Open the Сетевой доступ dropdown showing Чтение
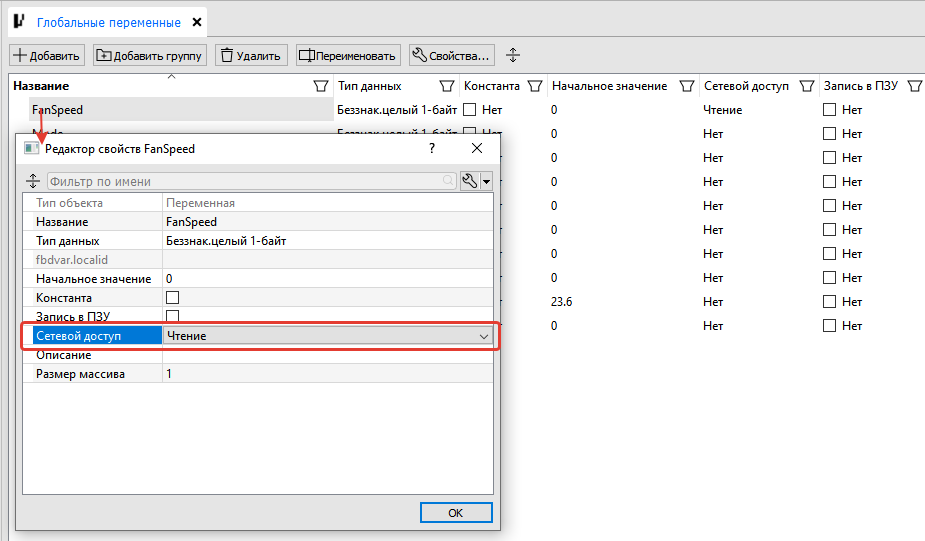This screenshot has height=541, width=925. [x=328, y=336]
